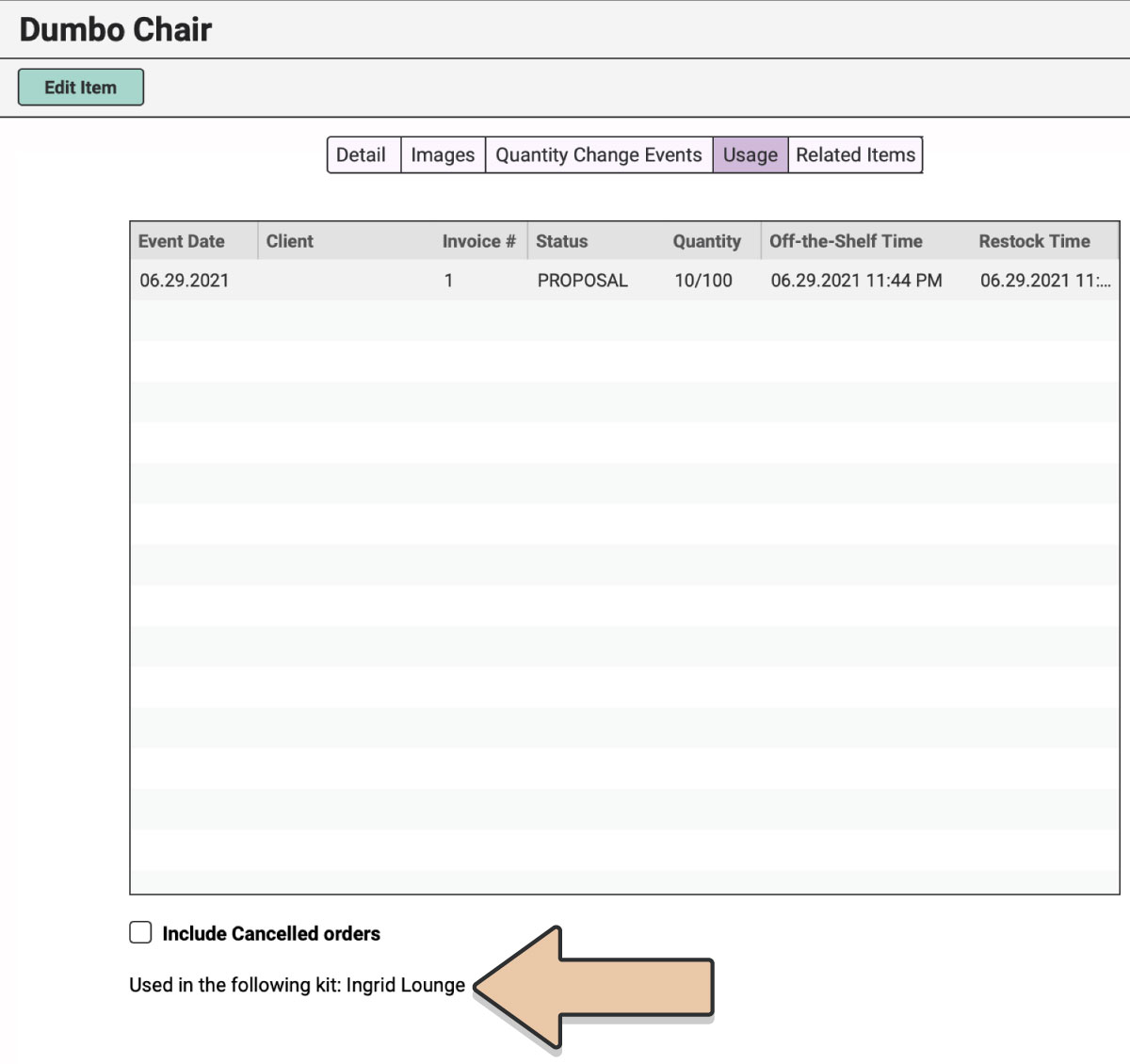Click the PROPOSAL status cell
The width and height of the screenshot is (1130, 1064).
582,281
